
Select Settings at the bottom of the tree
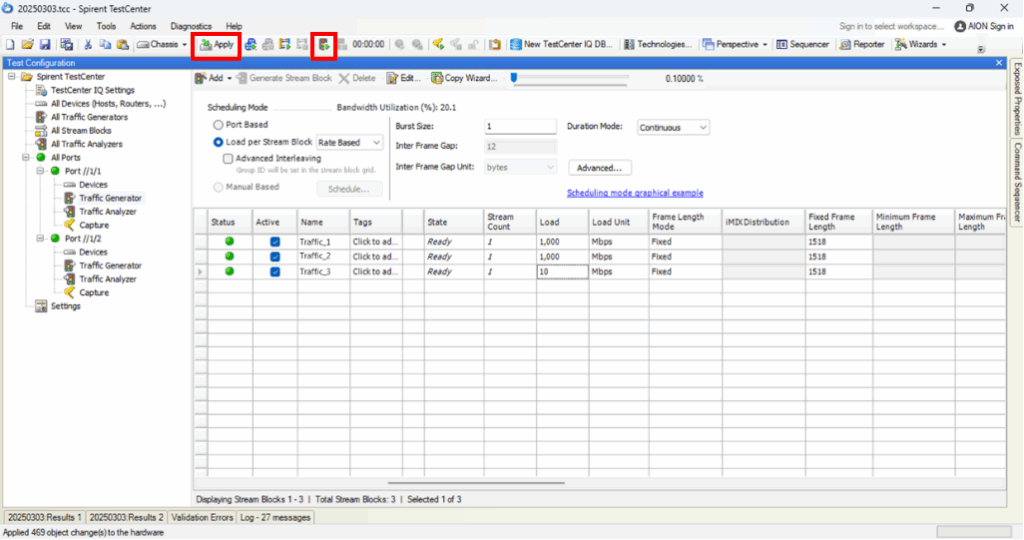pos(65,306)
